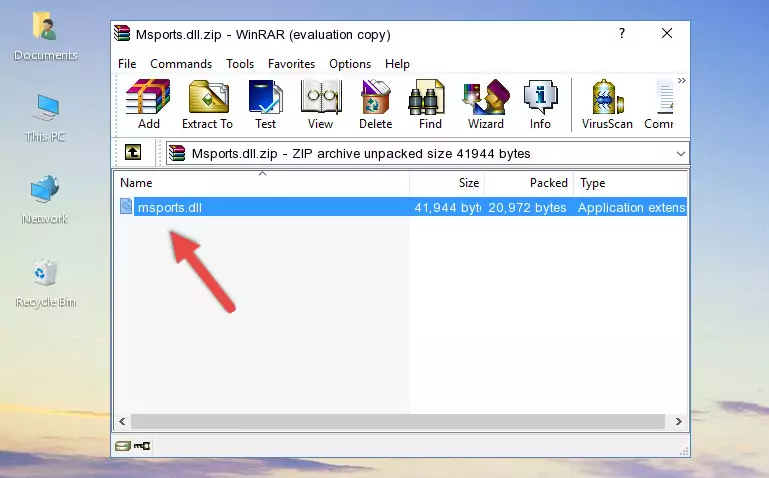Click the key password icon in the status bar
Viewport: 769px width, 478px height.
coord(142,446)
